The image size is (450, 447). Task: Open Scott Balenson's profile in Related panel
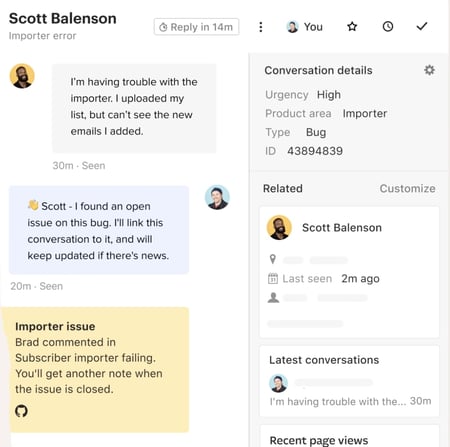342,228
